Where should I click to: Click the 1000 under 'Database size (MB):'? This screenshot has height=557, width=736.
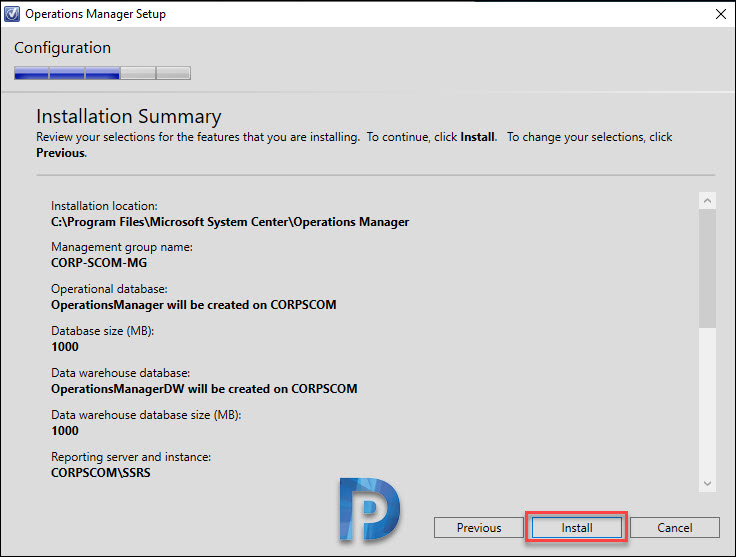coord(65,347)
